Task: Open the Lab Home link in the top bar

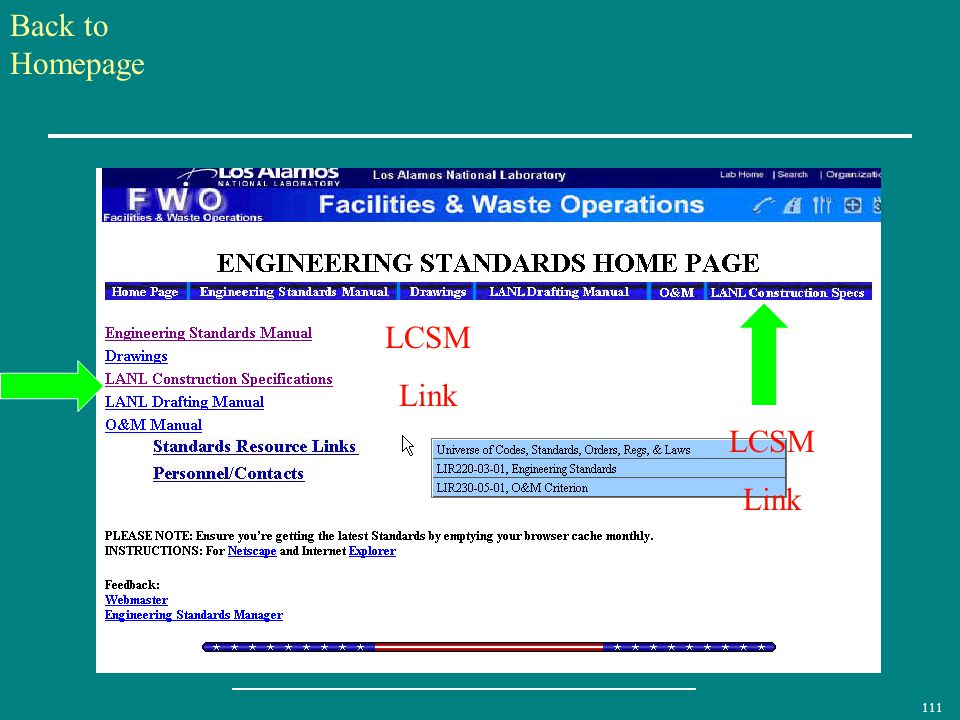Action: [741, 174]
